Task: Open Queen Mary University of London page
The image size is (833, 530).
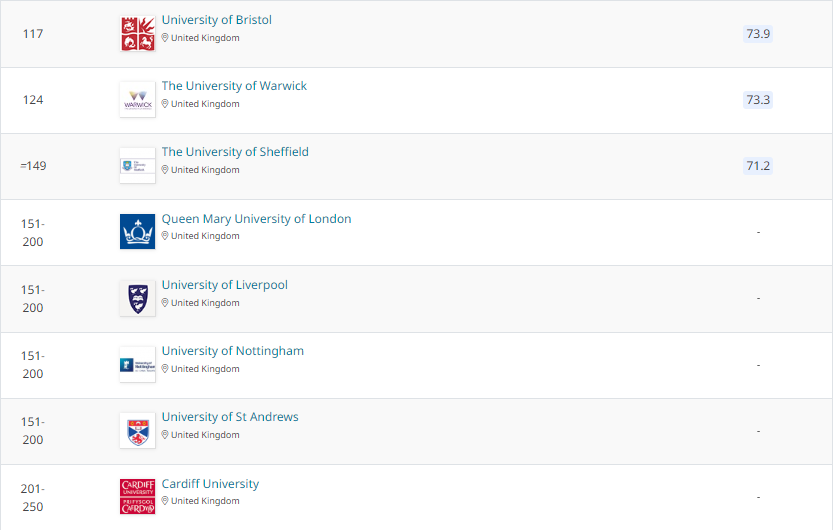Action: (256, 219)
